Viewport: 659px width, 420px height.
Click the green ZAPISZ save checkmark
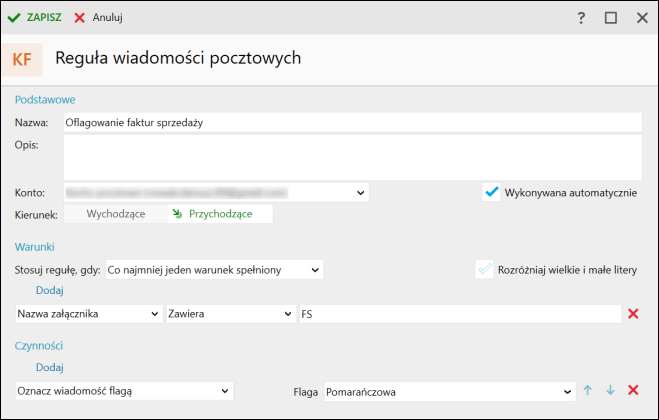click(x=14, y=18)
